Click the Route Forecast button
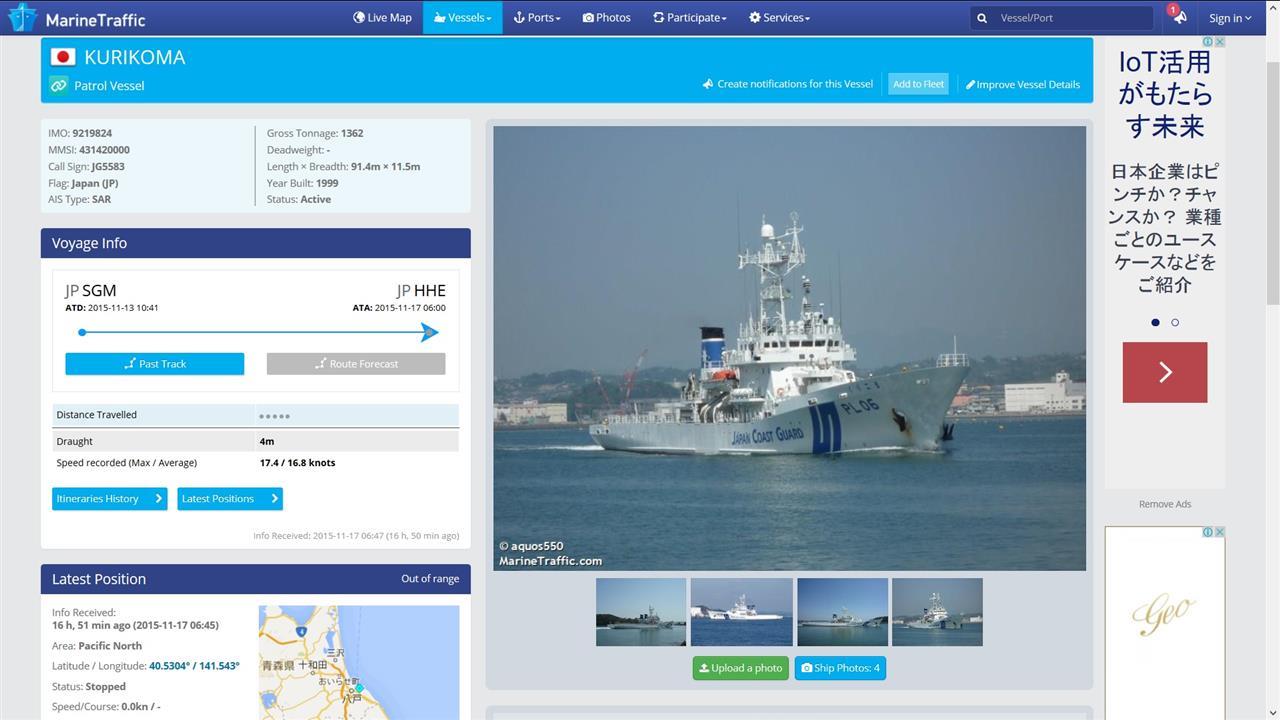This screenshot has height=720, width=1280. pyautogui.click(x=356, y=364)
